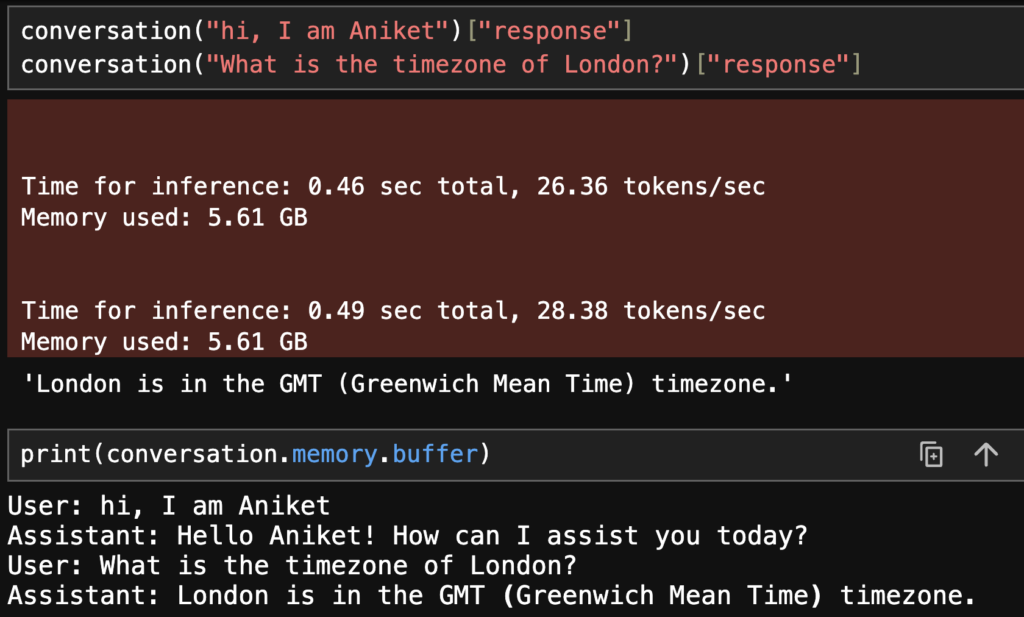This screenshot has height=617, width=1024.
Task: Click the quoted 'London is in the GMT' result
Action: pyautogui.click(x=408, y=384)
